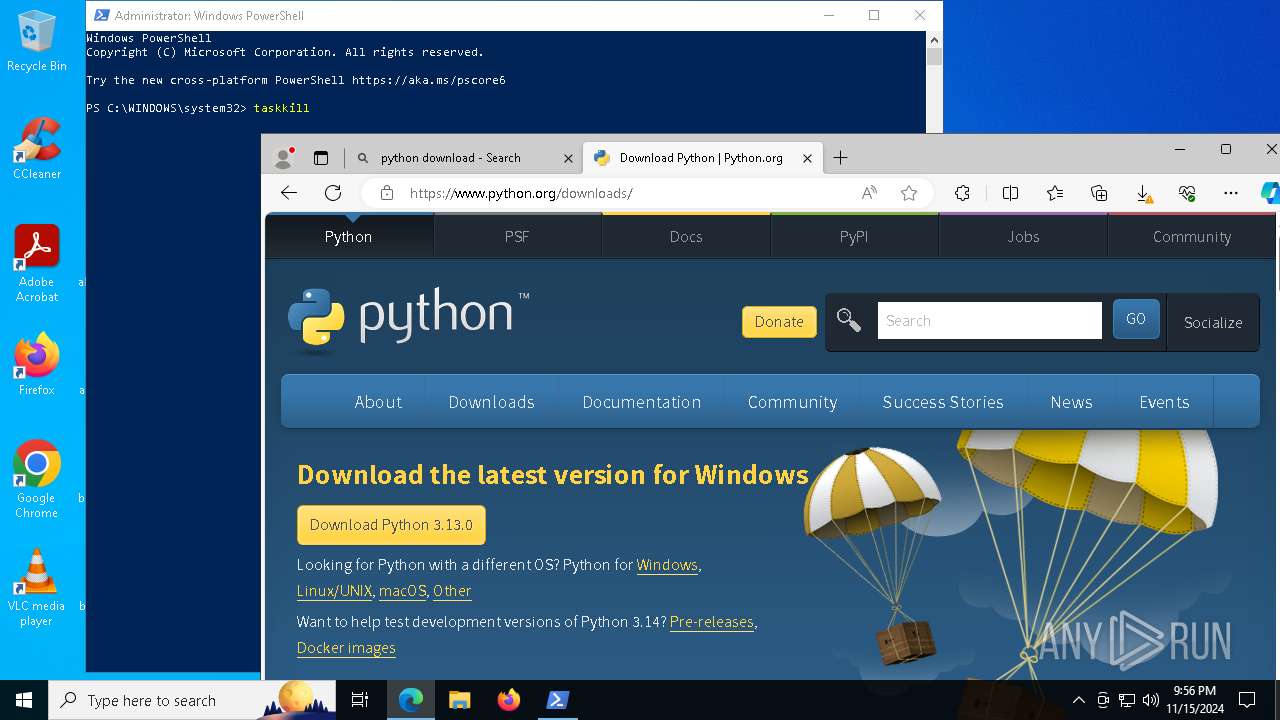The image size is (1280, 720).
Task: Open the Community menu in main nav
Action: (792, 402)
